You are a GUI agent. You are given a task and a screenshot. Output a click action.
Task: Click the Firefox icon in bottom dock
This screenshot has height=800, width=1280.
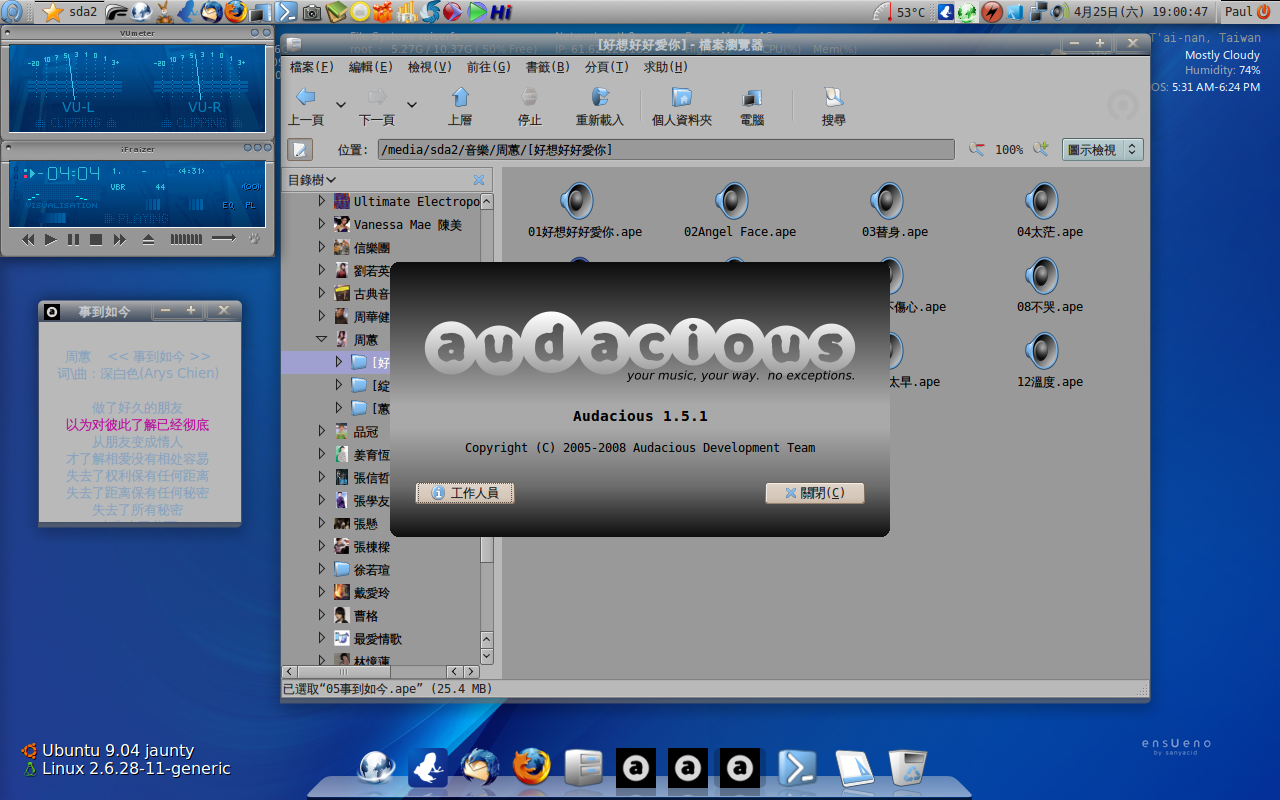point(531,767)
